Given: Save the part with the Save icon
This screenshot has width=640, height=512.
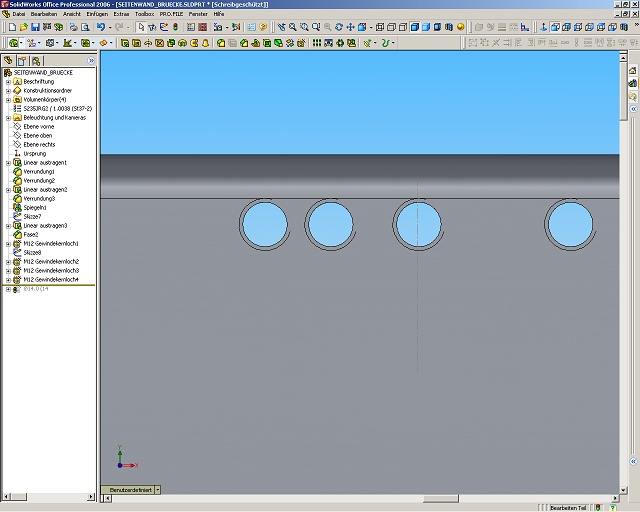Looking at the screenshot, I should coord(35,27).
